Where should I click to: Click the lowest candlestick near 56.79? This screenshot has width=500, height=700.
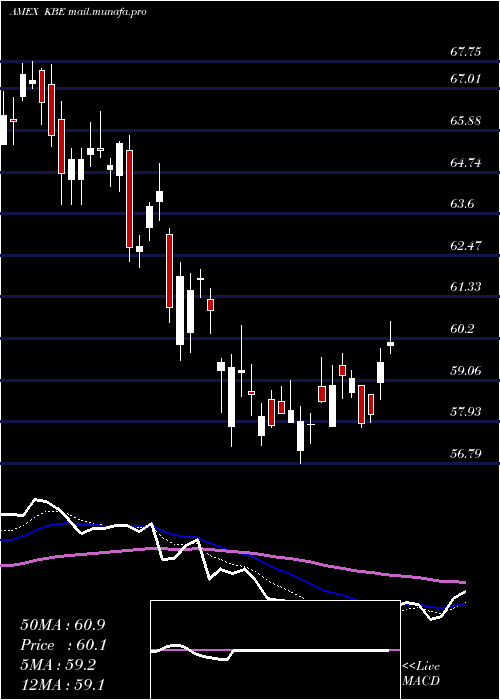pyautogui.click(x=300, y=435)
